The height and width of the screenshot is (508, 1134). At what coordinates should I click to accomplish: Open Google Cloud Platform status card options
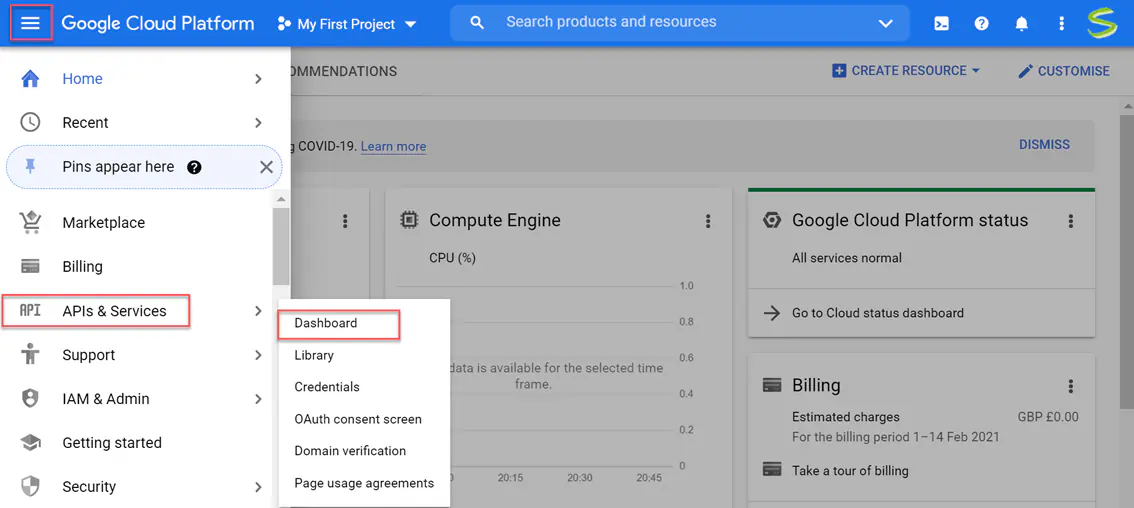click(x=1071, y=221)
